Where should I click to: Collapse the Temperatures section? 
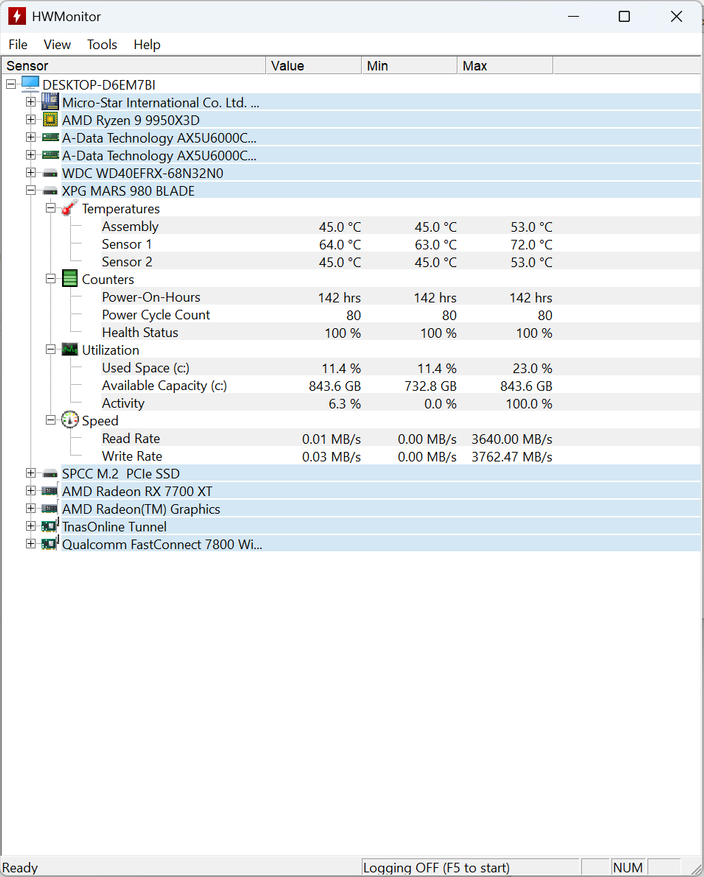point(50,208)
